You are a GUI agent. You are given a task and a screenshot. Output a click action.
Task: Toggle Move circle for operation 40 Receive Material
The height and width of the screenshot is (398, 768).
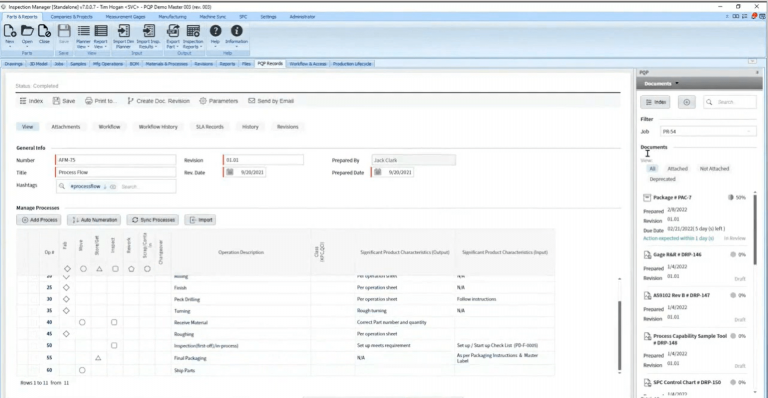pos(82,322)
